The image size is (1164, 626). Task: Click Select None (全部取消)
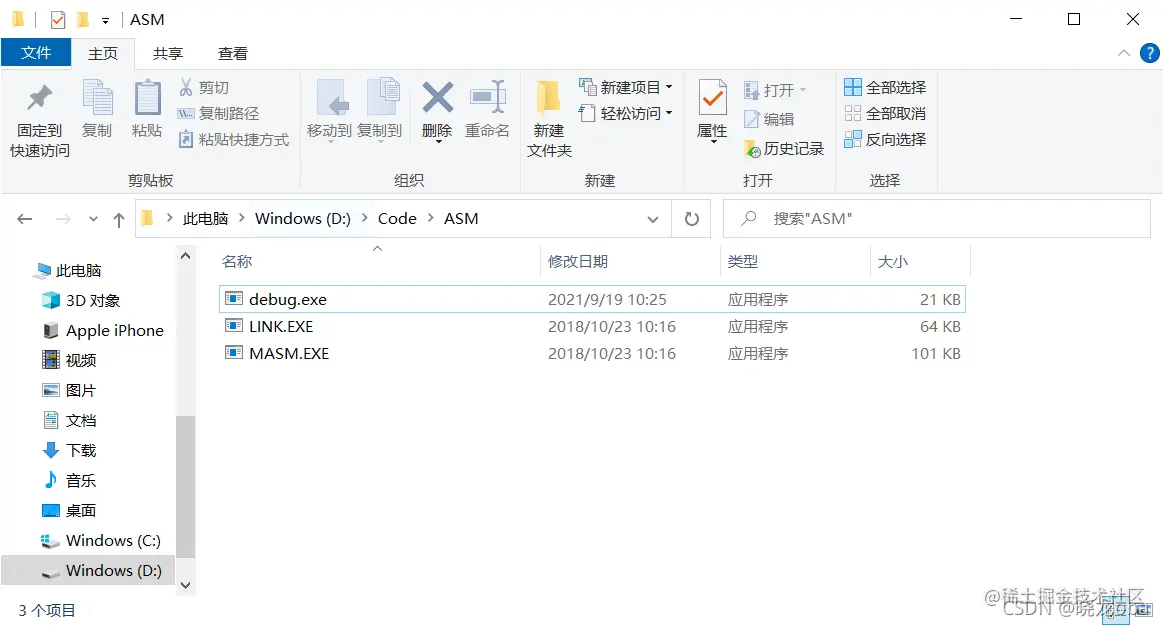(885, 113)
